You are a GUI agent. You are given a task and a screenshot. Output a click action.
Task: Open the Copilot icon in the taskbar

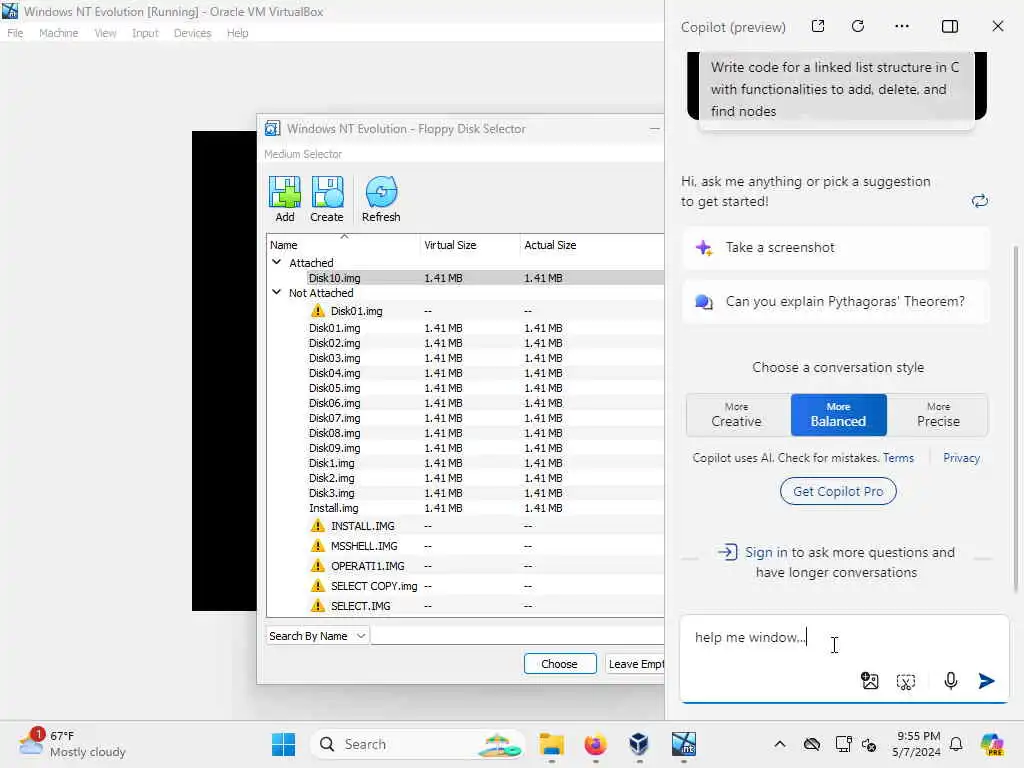pos(992,744)
